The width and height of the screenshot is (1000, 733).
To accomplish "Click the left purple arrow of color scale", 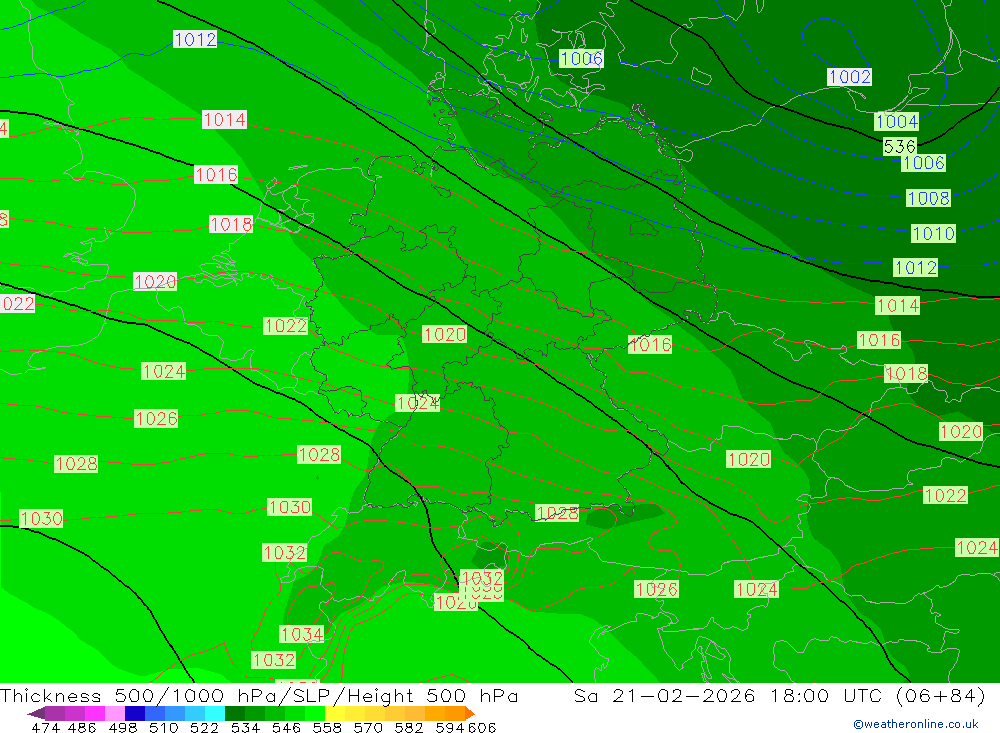I will pos(36,713).
